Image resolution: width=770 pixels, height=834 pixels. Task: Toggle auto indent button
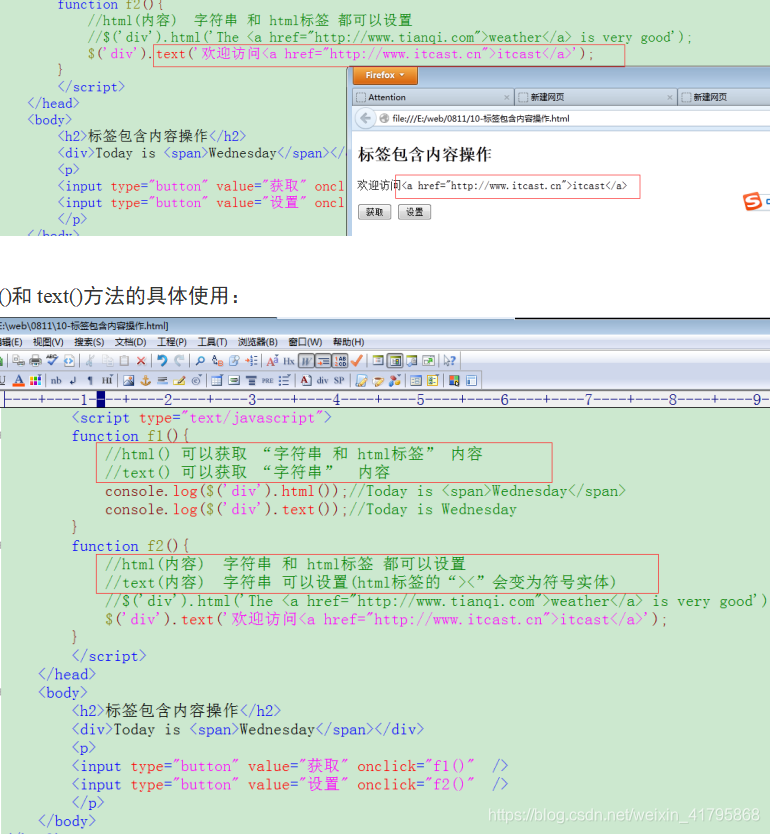pyautogui.click(x=323, y=361)
